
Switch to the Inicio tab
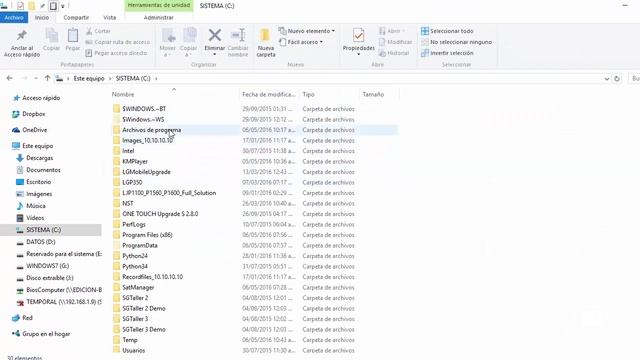tap(42, 18)
